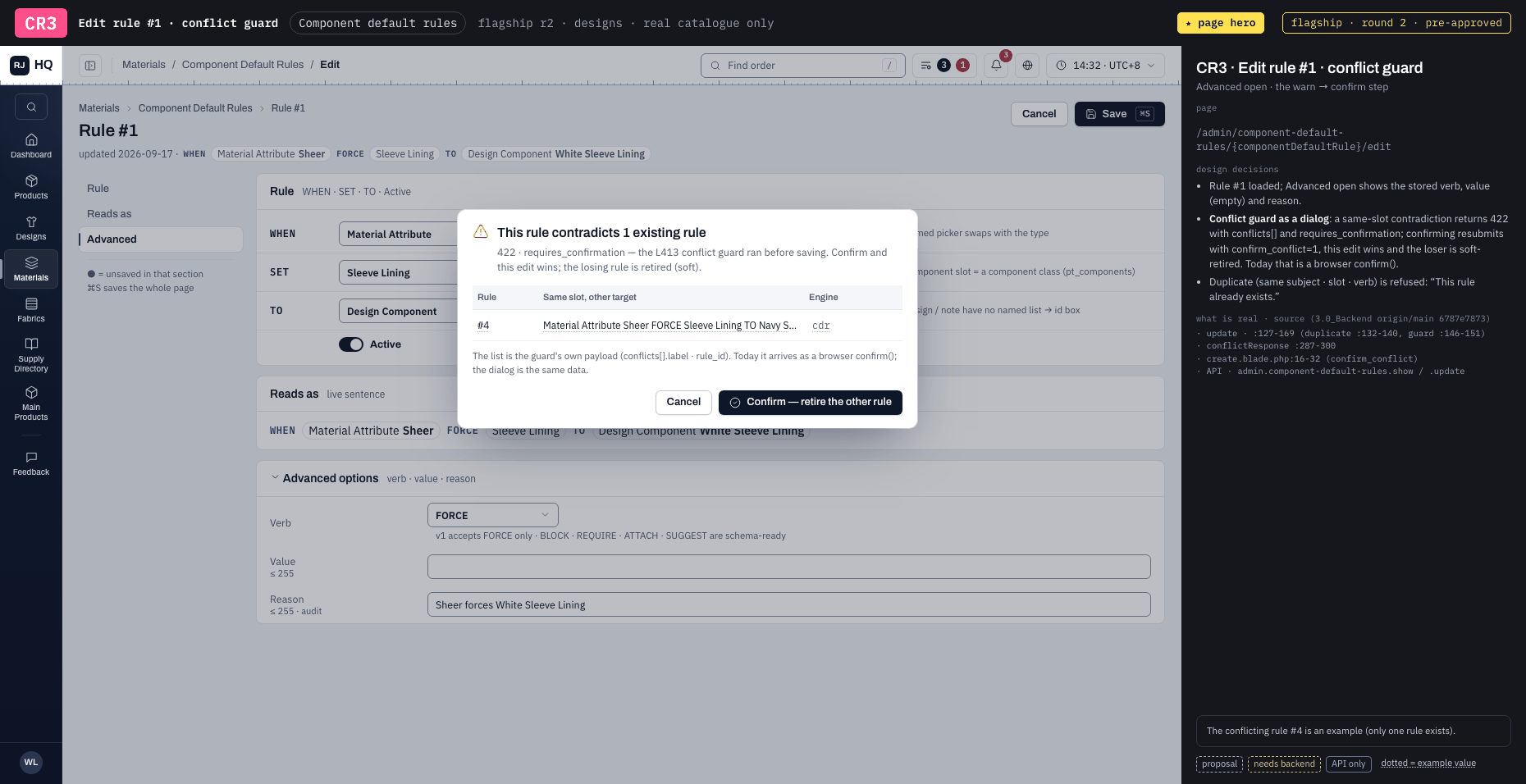The width and height of the screenshot is (1526, 784).
Task: Click the empty Value field
Action: click(788, 567)
